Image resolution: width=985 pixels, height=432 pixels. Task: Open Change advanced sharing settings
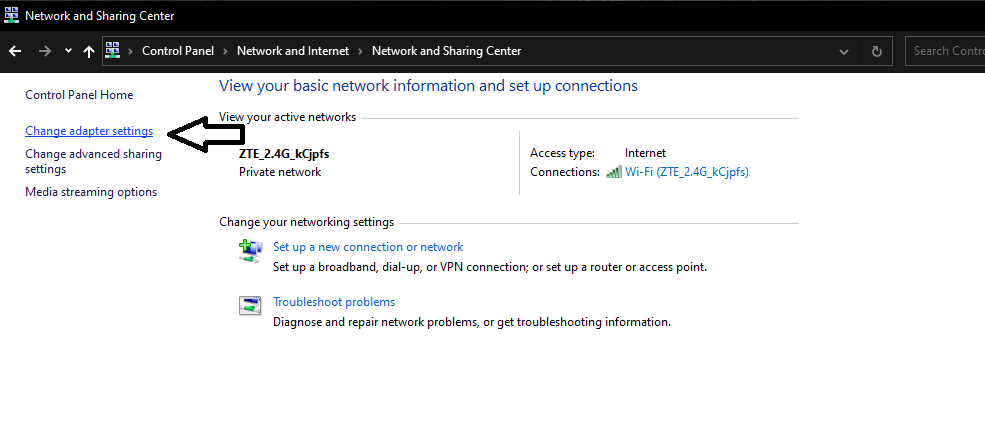[94, 161]
